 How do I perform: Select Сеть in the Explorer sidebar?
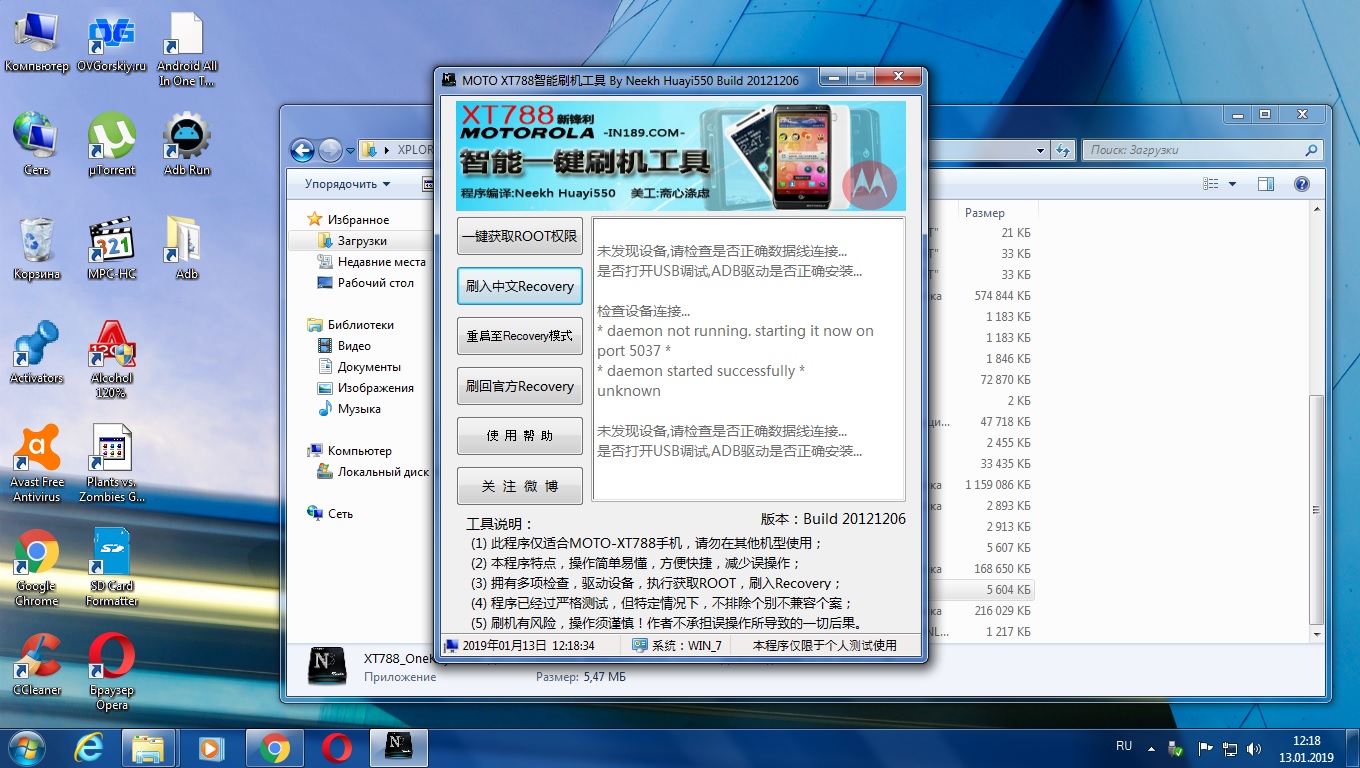point(330,514)
